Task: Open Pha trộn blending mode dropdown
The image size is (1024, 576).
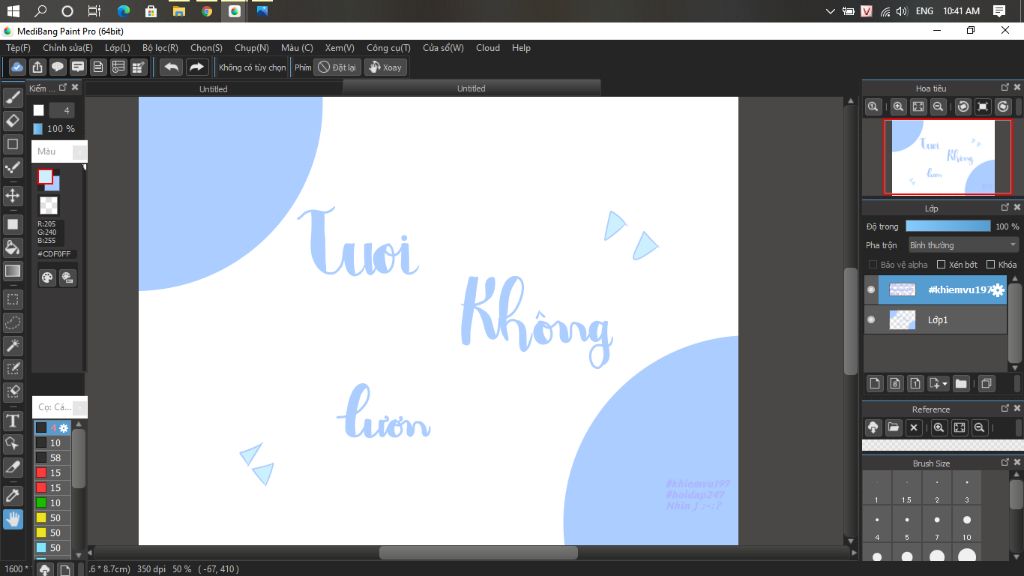Action: (x=963, y=245)
